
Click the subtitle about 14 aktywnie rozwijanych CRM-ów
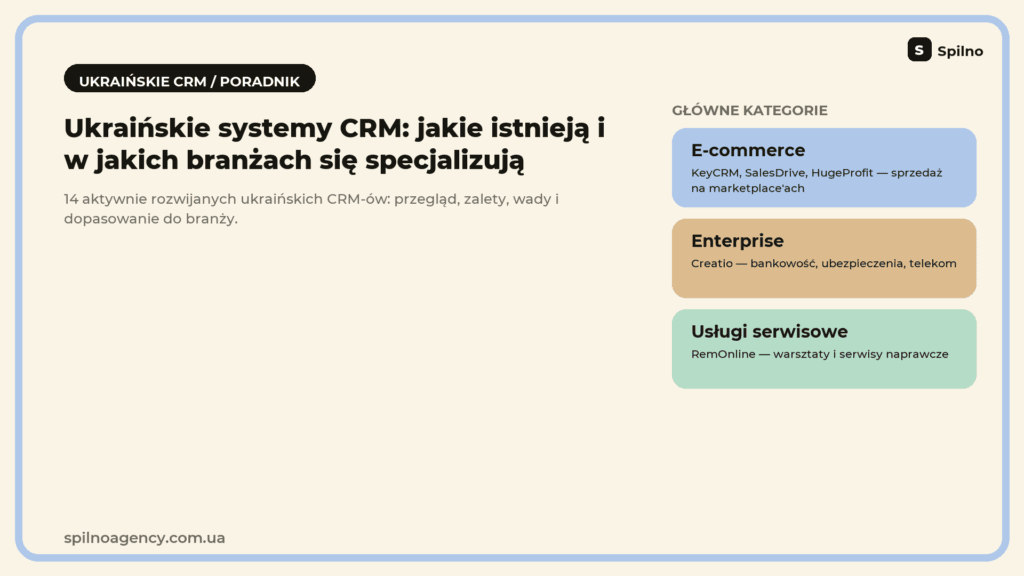coord(312,208)
